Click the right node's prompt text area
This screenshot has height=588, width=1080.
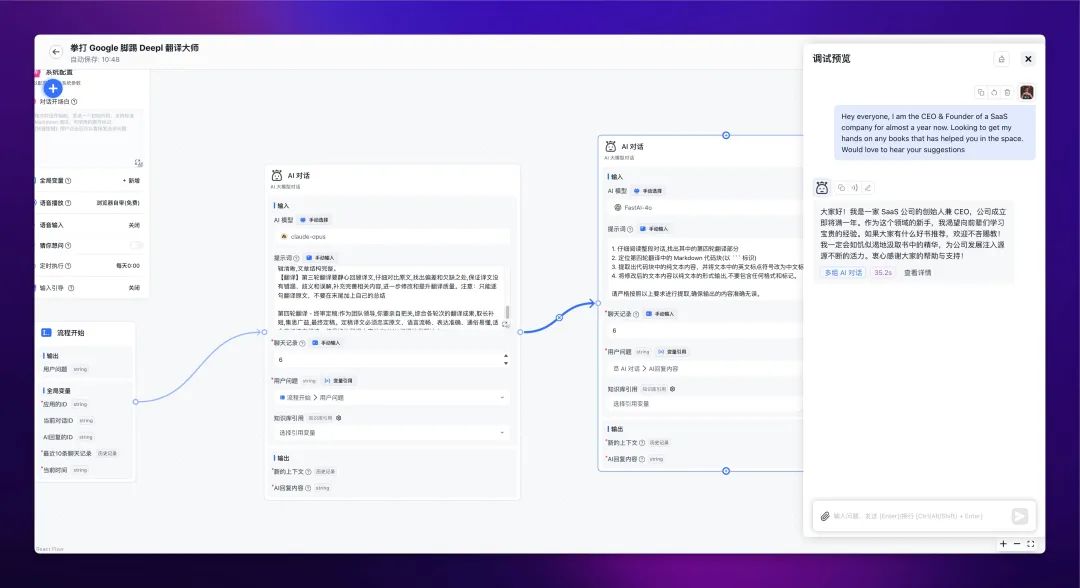(x=705, y=269)
